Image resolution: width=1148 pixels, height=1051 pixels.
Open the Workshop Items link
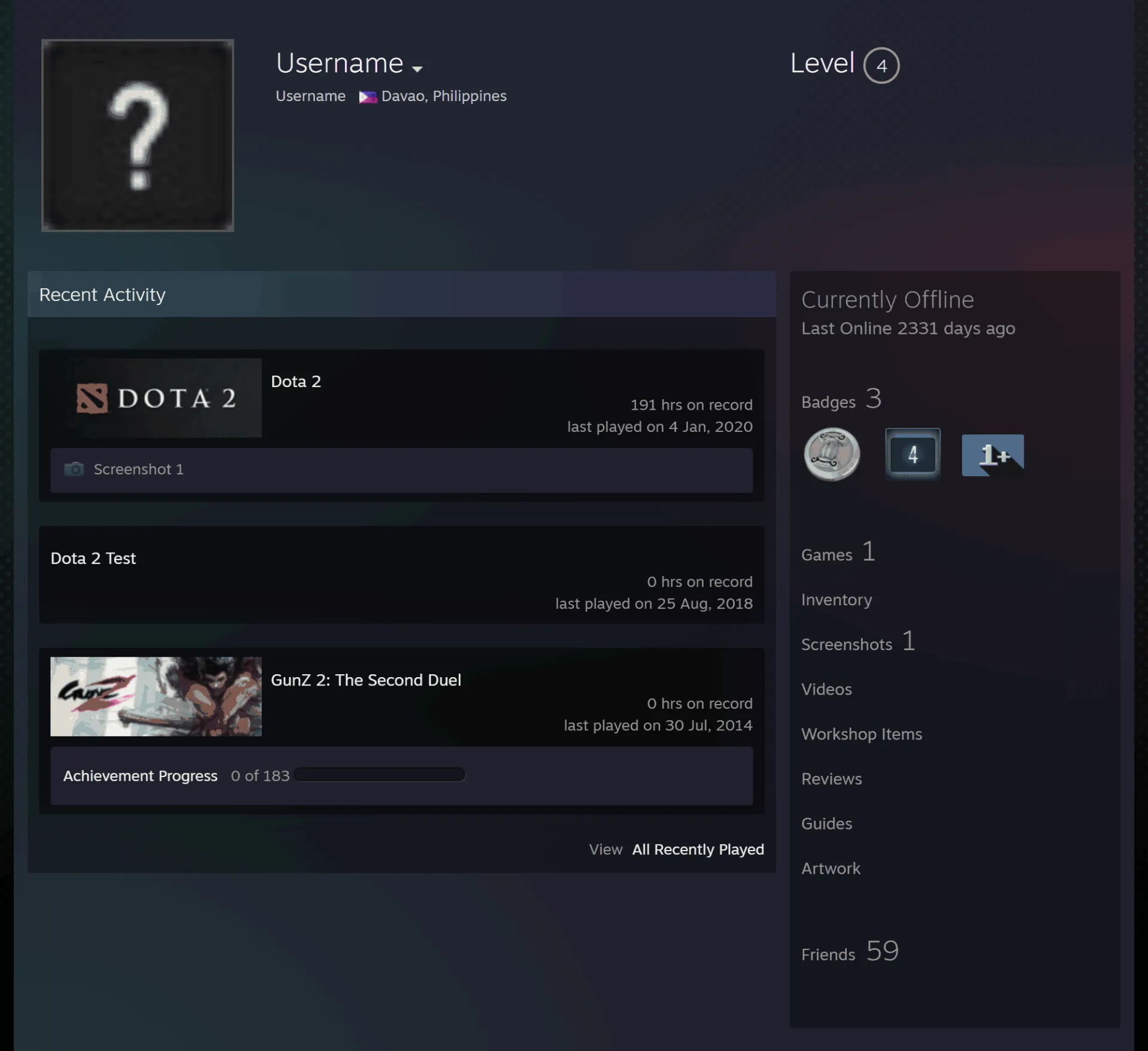click(x=862, y=735)
